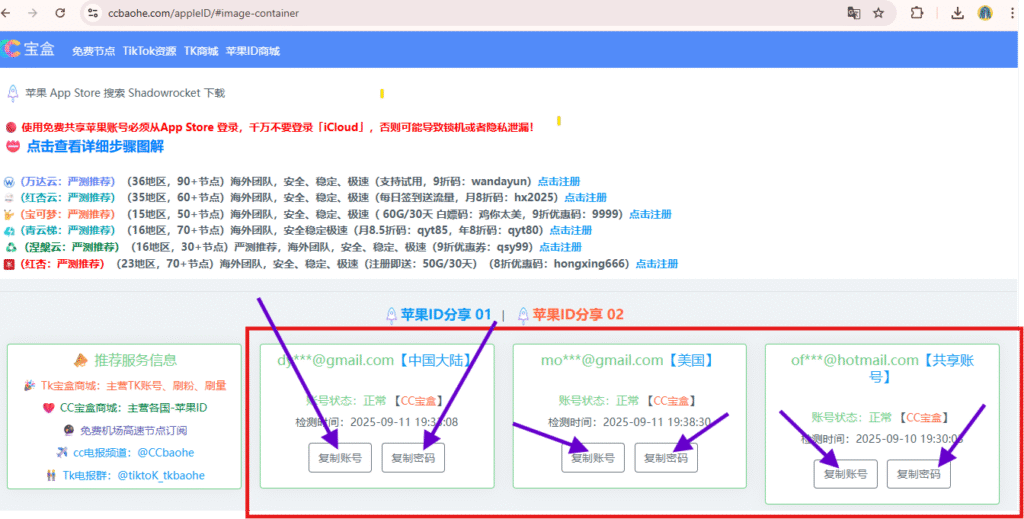The width and height of the screenshot is (1024, 519).
Task: Open the browser extensions puzzle icon
Action: pos(916,14)
